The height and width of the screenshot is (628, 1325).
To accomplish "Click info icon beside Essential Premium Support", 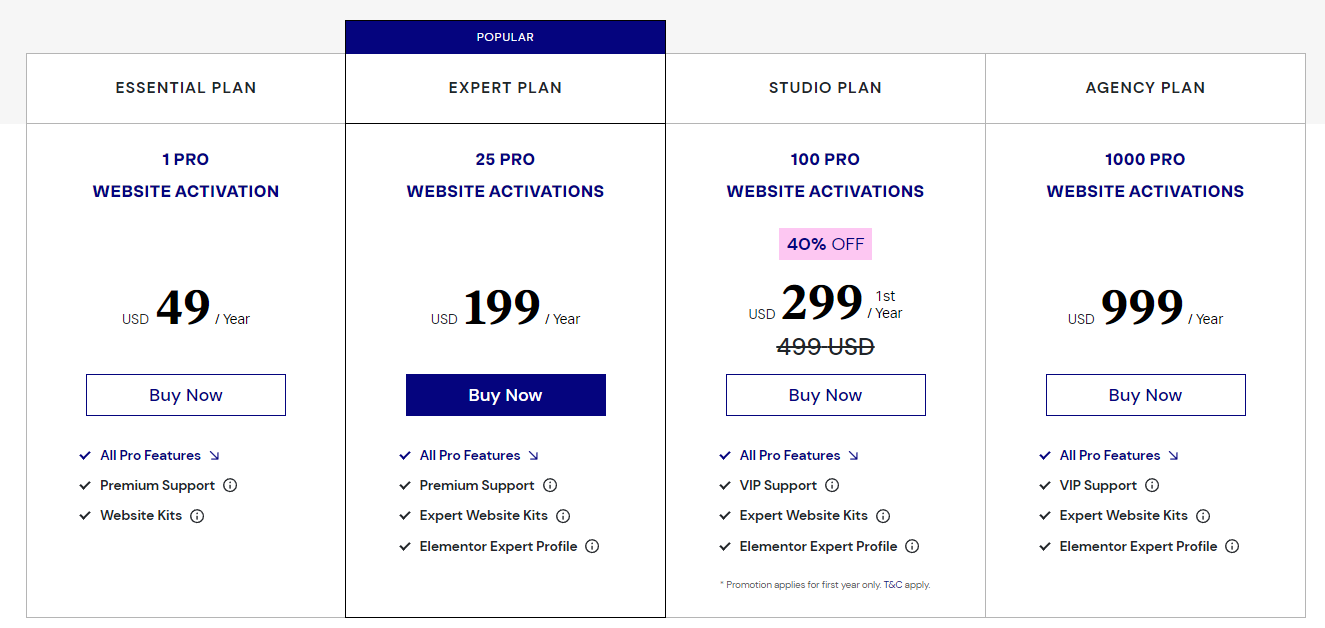I will 230,485.
